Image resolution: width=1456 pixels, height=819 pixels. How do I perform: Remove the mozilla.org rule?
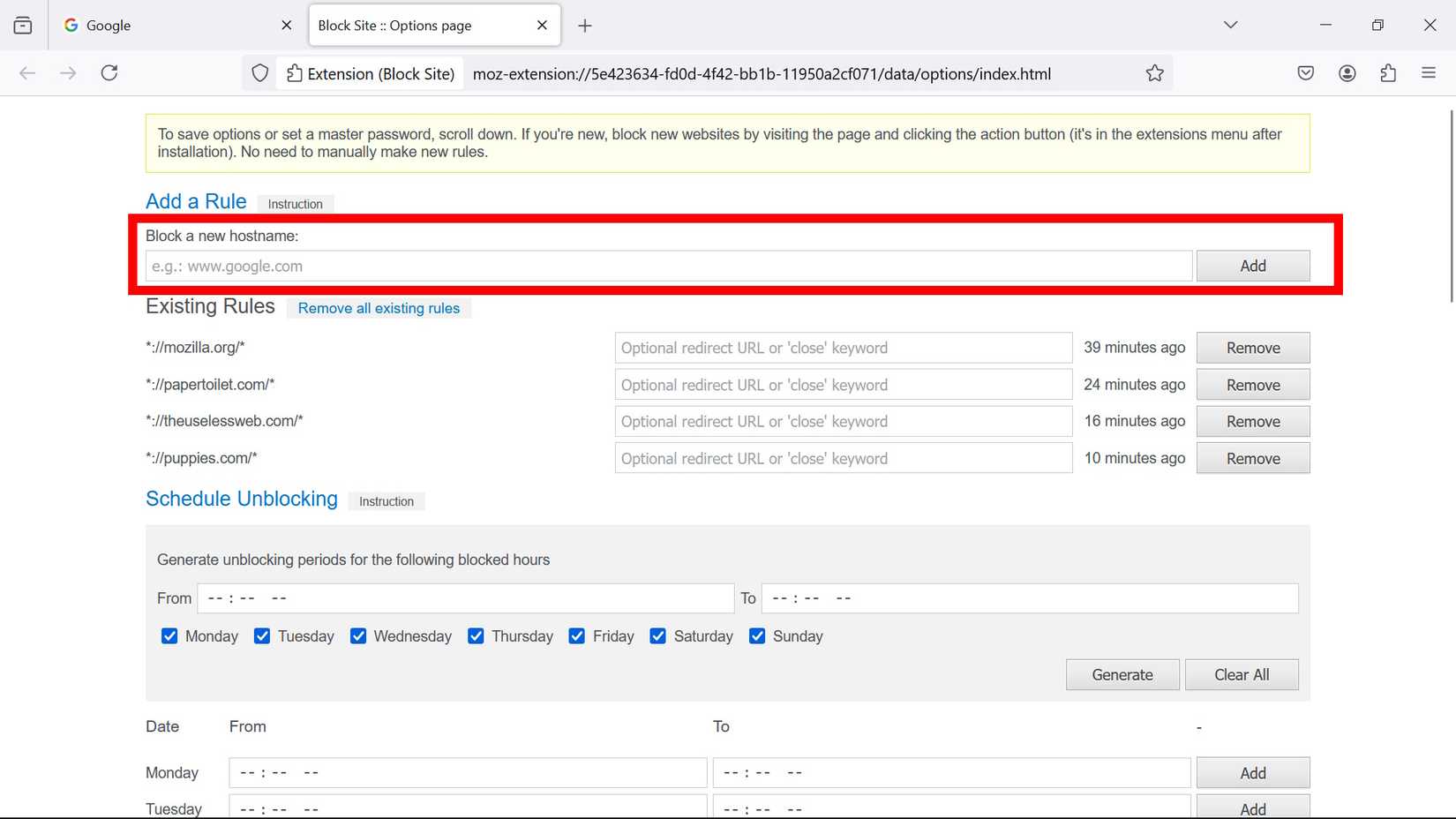pyautogui.click(x=1253, y=348)
